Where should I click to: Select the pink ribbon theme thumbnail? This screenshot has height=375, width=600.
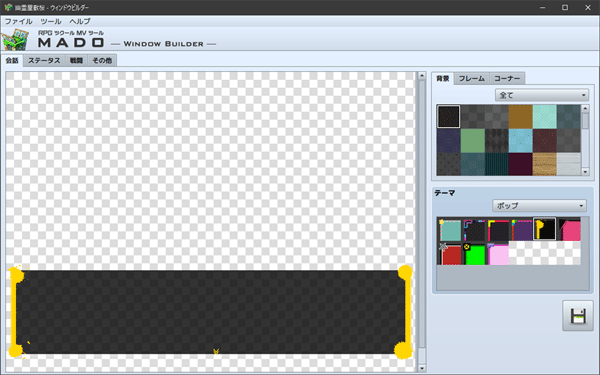pos(569,230)
